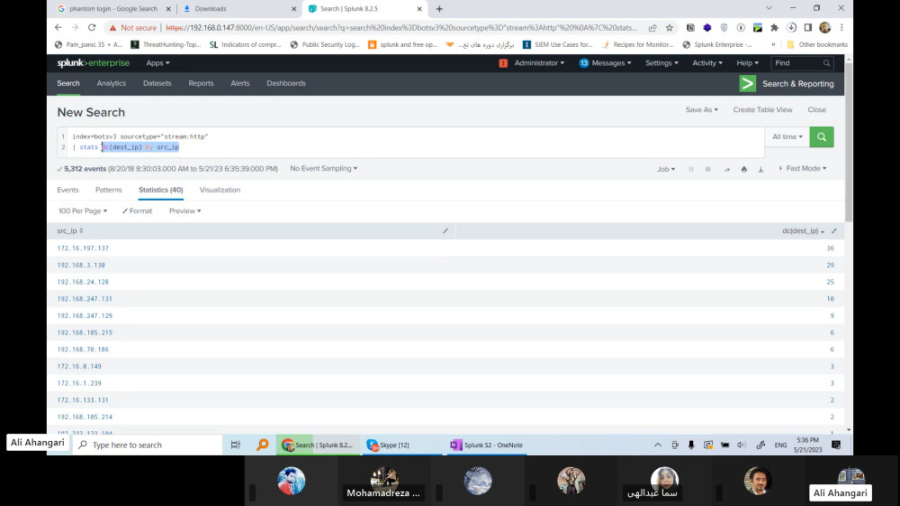This screenshot has height=506, width=900.
Task: Click the Create Table View button
Action: click(x=762, y=110)
